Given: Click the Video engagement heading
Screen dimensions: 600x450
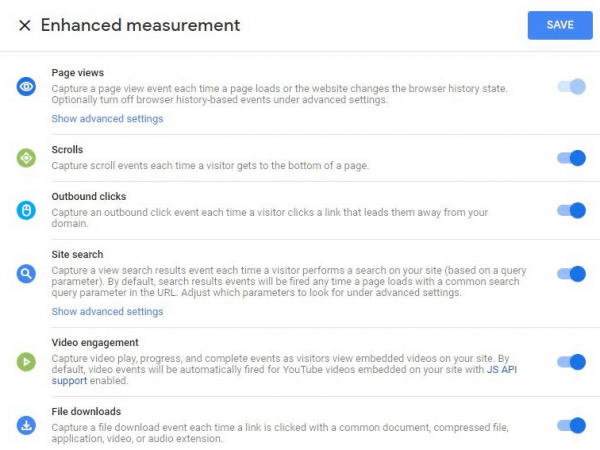Looking at the screenshot, I should (x=95, y=343).
